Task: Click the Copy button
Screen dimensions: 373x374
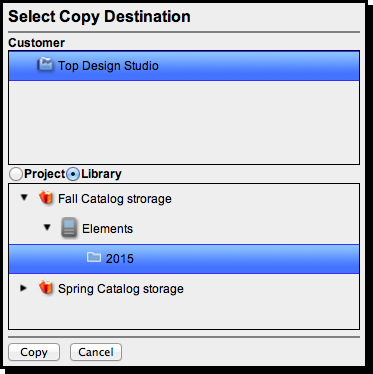Action: pyautogui.click(x=34, y=352)
